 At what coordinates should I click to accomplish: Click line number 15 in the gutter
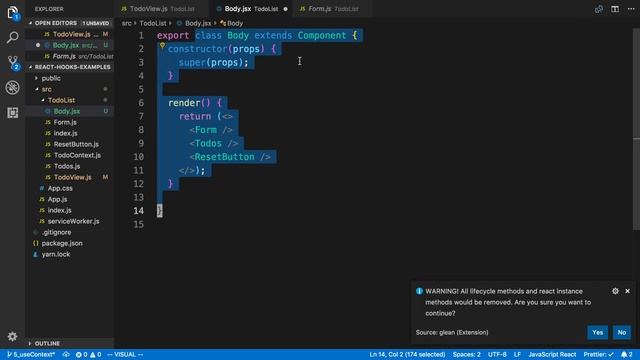(138, 224)
